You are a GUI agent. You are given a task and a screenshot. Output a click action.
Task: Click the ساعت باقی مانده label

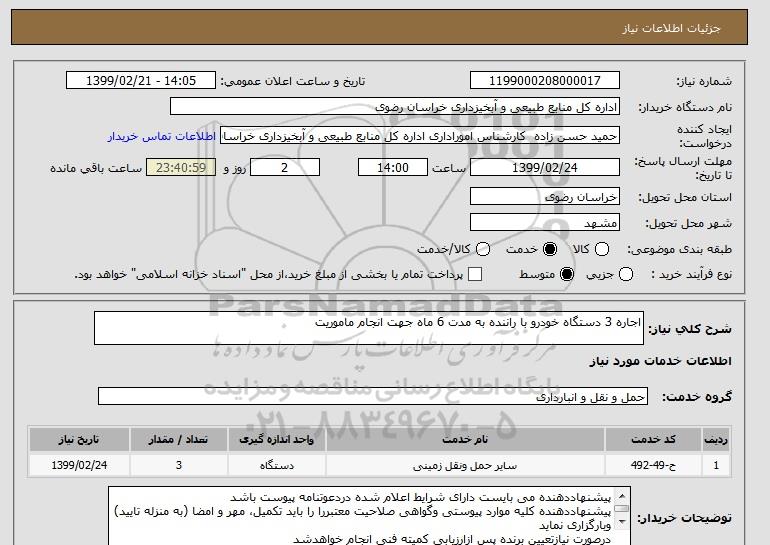[x=96, y=168]
